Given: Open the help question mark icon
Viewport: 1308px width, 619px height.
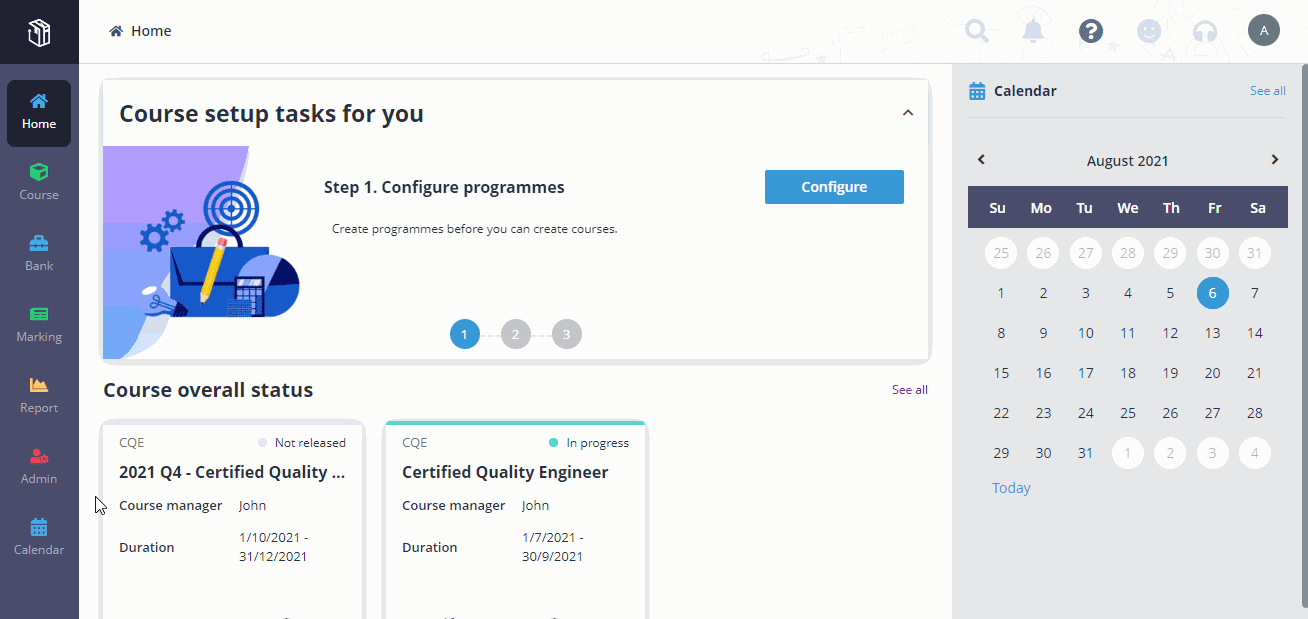Looking at the screenshot, I should click(1091, 31).
